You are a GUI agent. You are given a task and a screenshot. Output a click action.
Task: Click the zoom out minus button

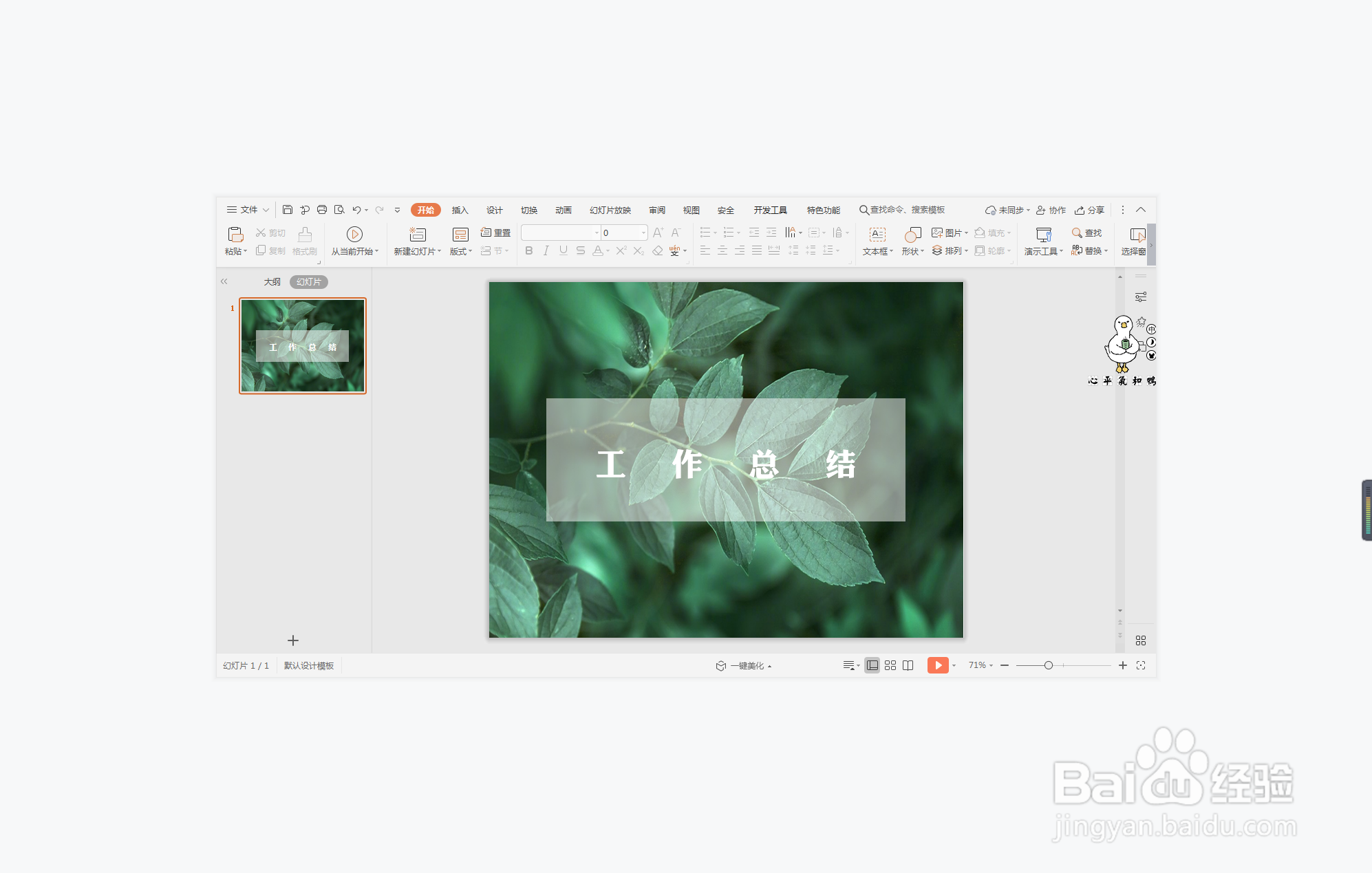click(x=1005, y=665)
